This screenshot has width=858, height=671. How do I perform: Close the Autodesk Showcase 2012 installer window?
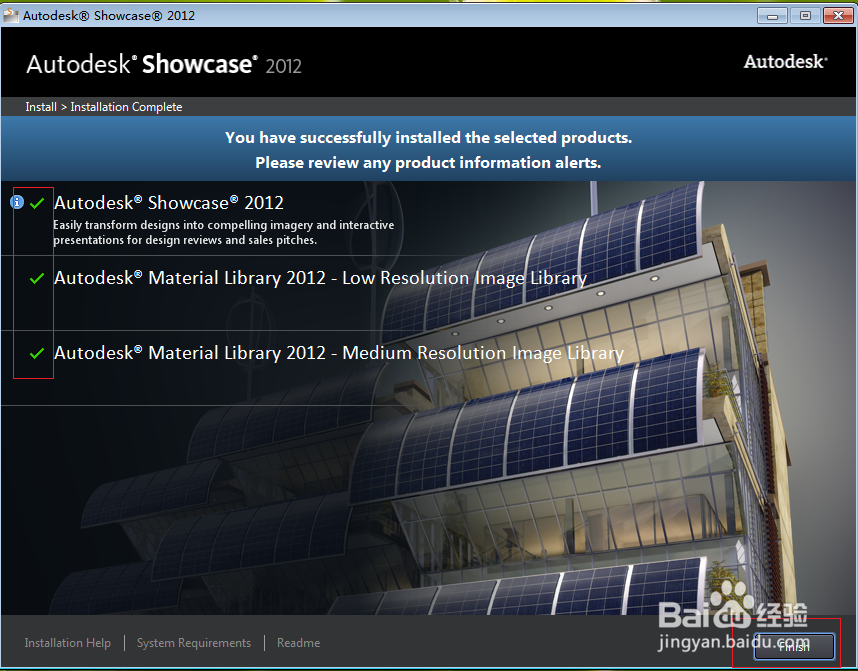point(838,16)
